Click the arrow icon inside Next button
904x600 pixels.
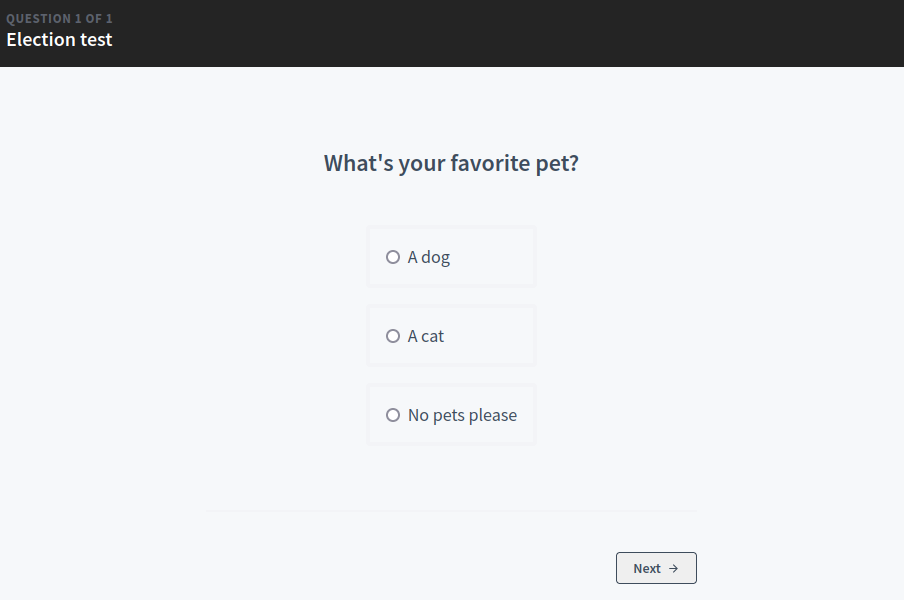pos(674,568)
